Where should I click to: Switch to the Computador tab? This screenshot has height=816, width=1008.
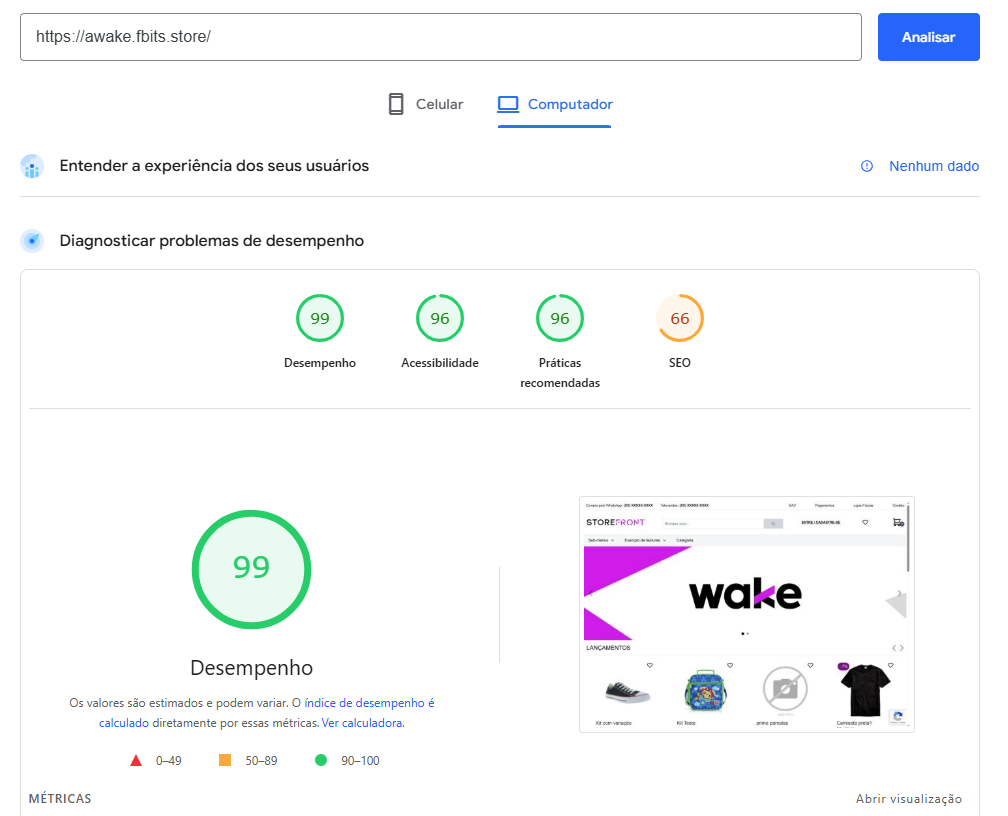tap(555, 104)
